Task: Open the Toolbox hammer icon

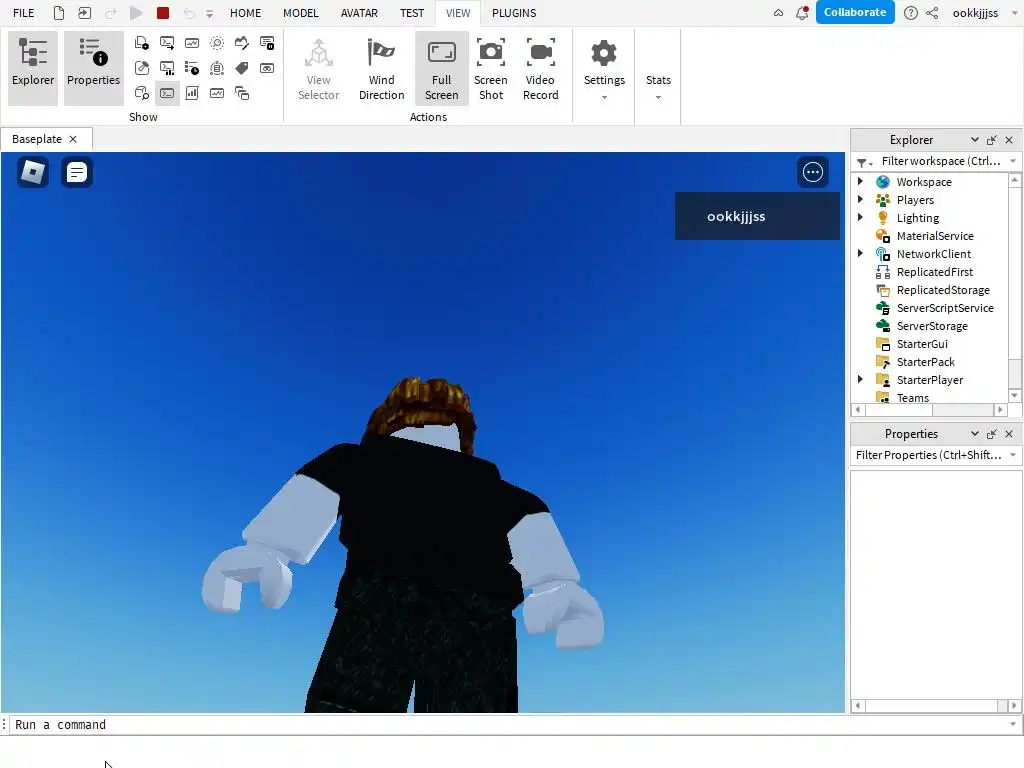Action: pos(142,68)
